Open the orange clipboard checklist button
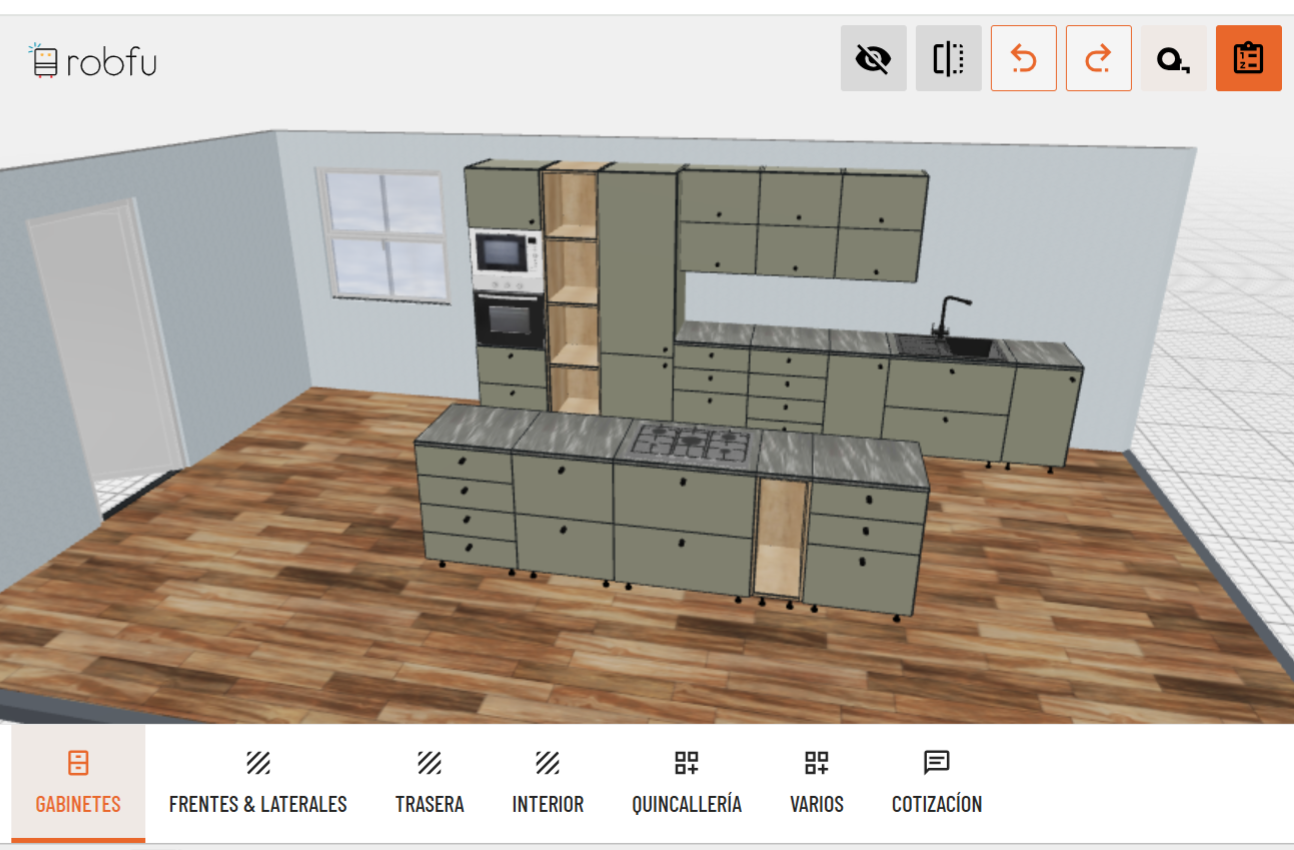 pyautogui.click(x=1248, y=59)
